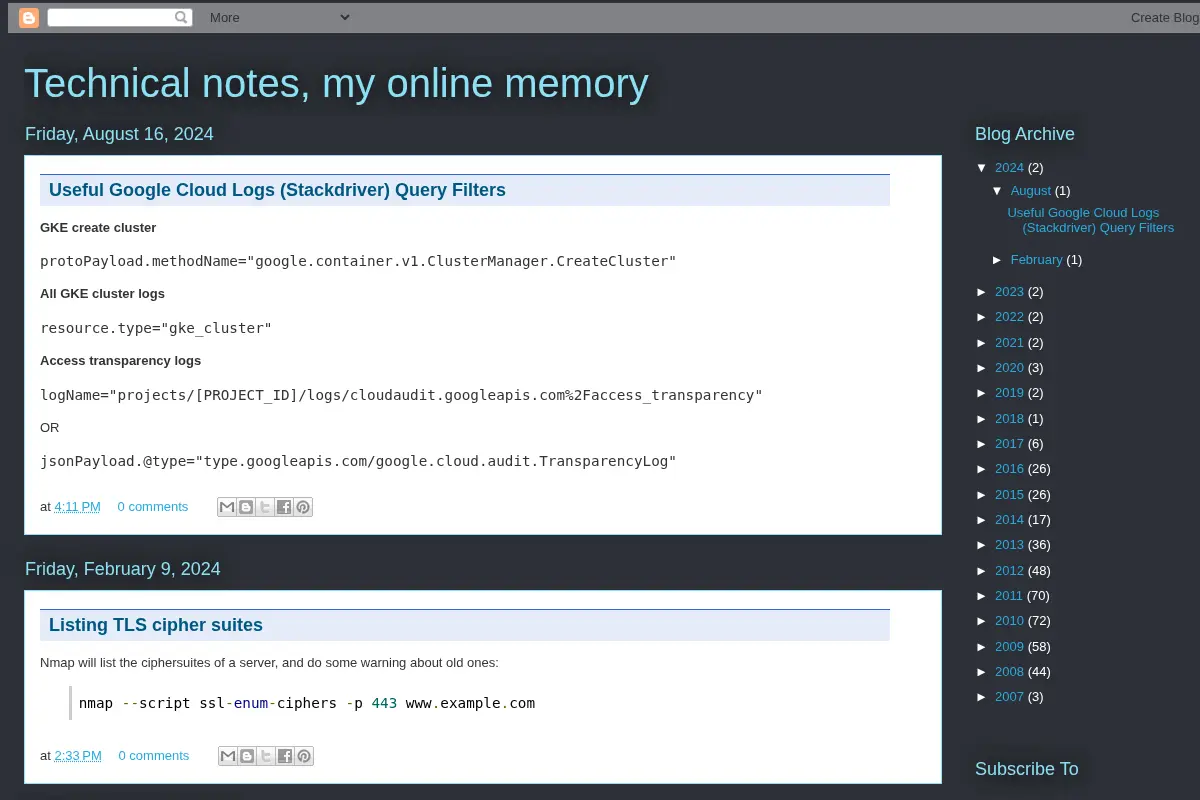This screenshot has height=800, width=1200.
Task: Open Useful Google Cloud Logs post title
Action: pos(277,190)
